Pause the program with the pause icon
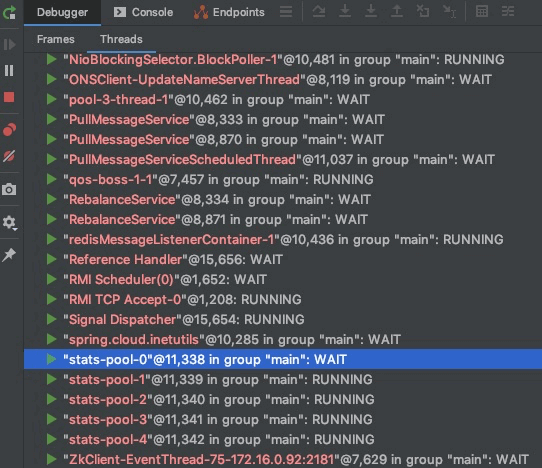Image resolution: width=542 pixels, height=468 pixels. coord(9,71)
